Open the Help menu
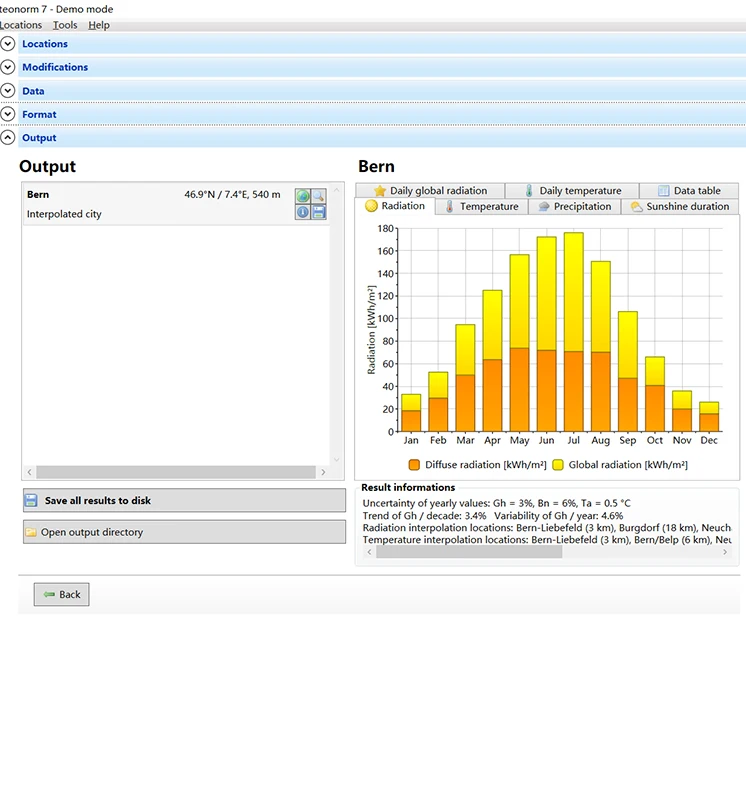The height and width of the screenshot is (800, 746). coord(99,25)
